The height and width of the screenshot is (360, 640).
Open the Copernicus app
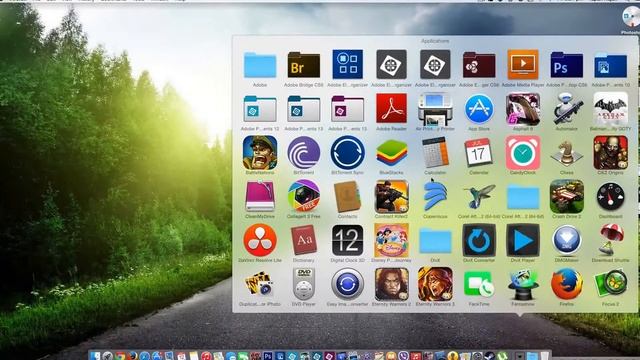(x=435, y=196)
